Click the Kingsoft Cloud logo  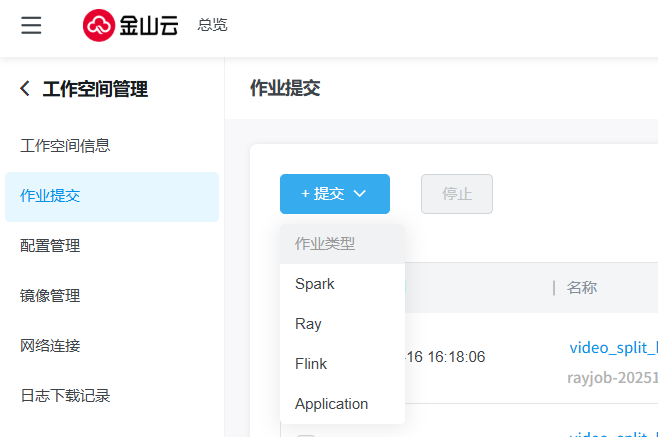coord(130,25)
